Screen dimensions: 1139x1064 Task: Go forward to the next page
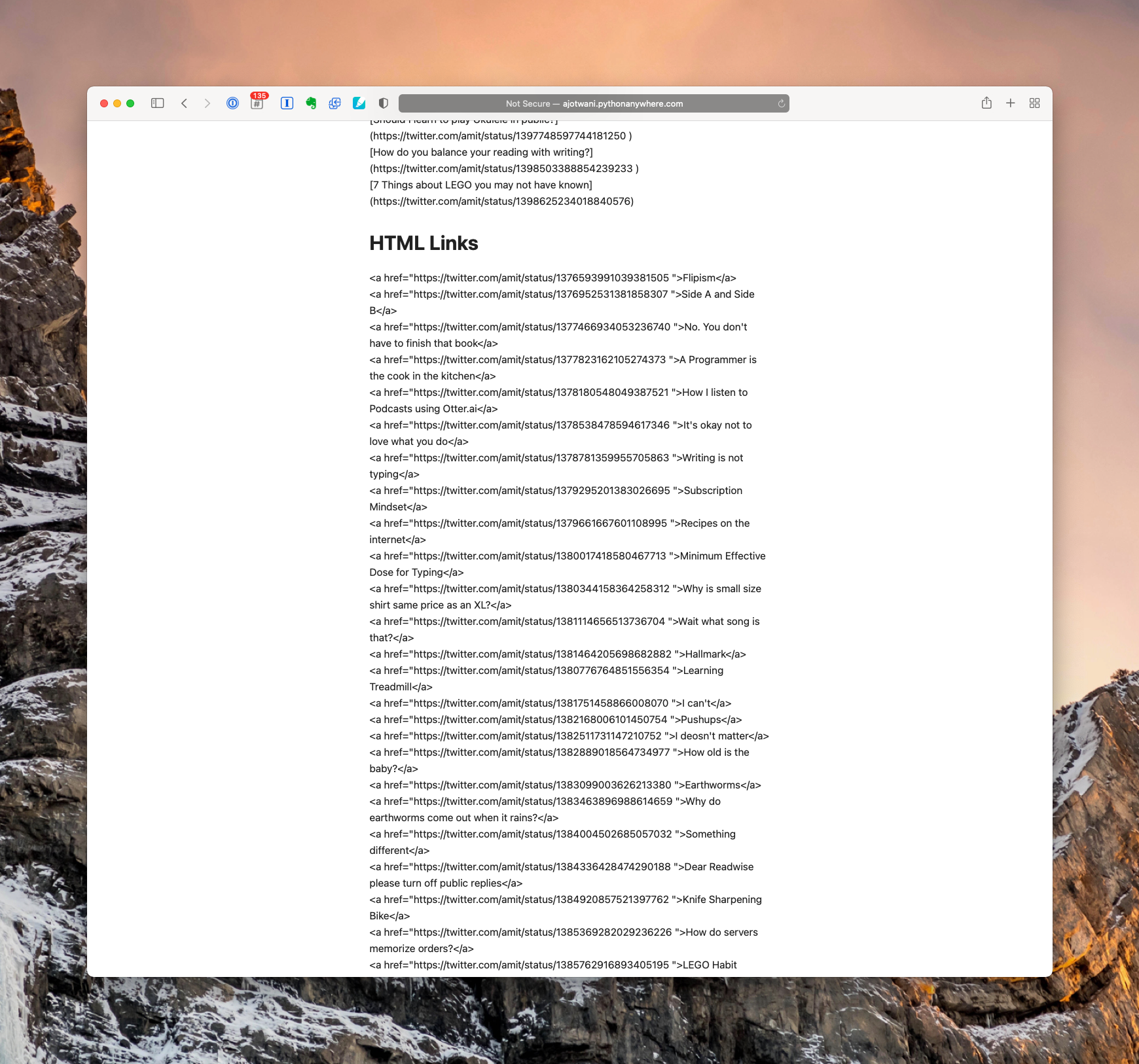[x=208, y=103]
